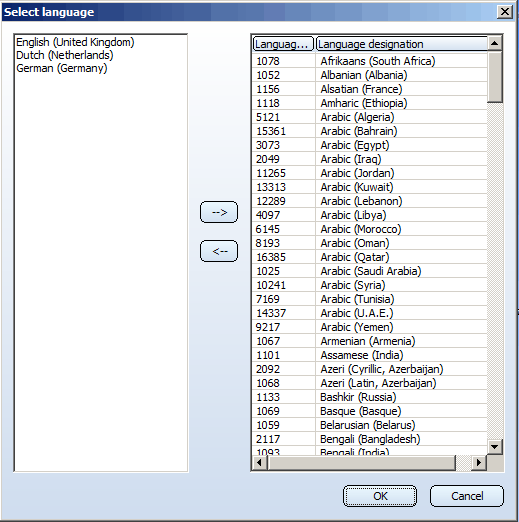The image size is (519, 522).
Task: Select Arabic (Egypt) row
Action: point(370,145)
